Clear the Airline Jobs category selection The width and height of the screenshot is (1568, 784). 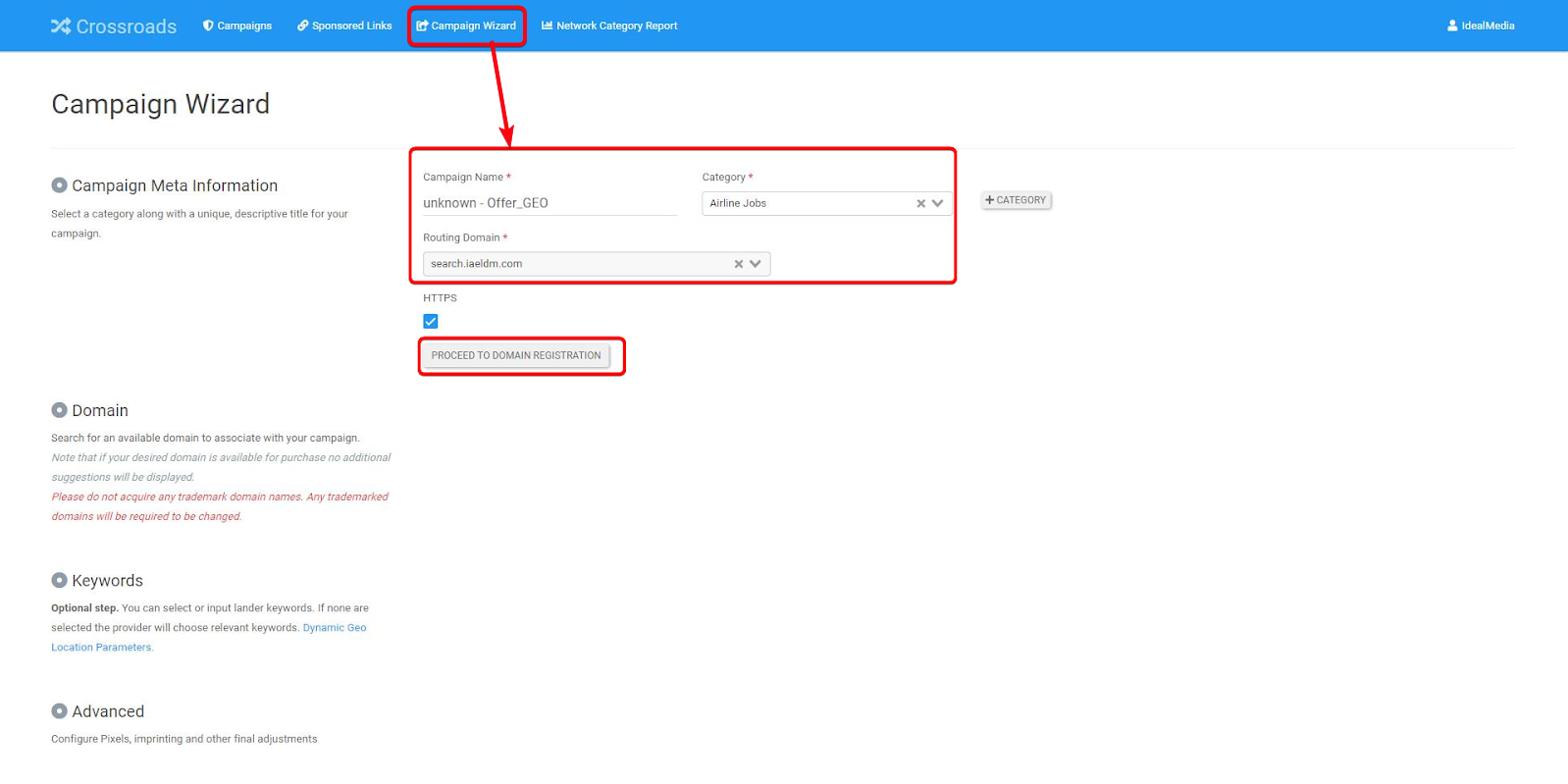(x=920, y=204)
